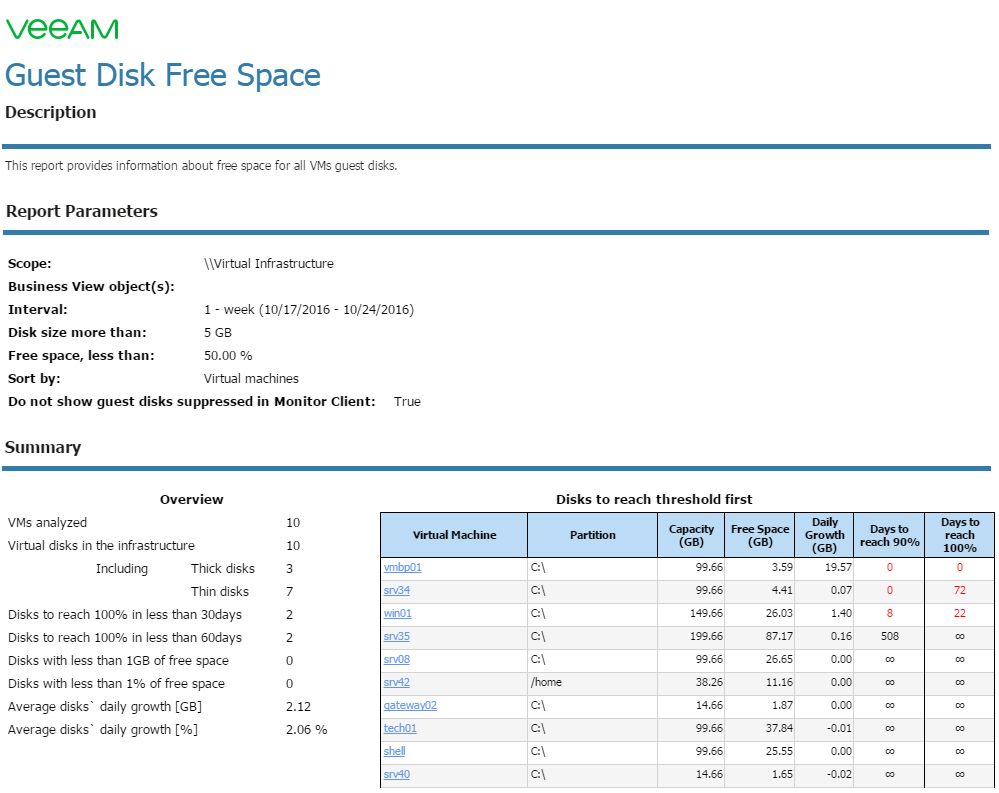
Task: Click the Partition column header
Action: [593, 535]
